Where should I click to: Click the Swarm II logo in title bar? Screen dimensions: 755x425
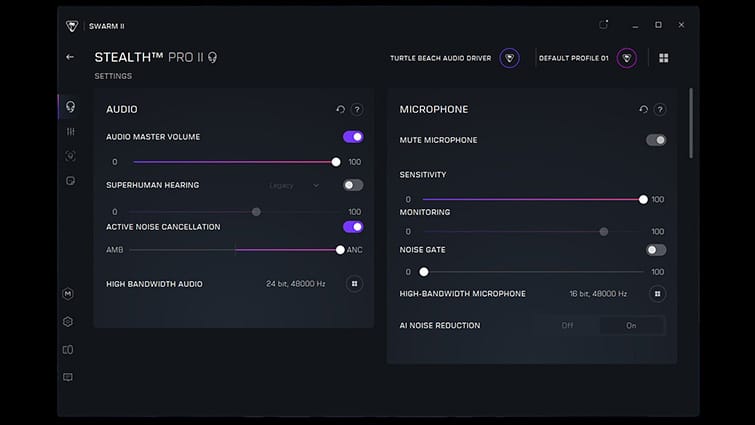[72, 26]
